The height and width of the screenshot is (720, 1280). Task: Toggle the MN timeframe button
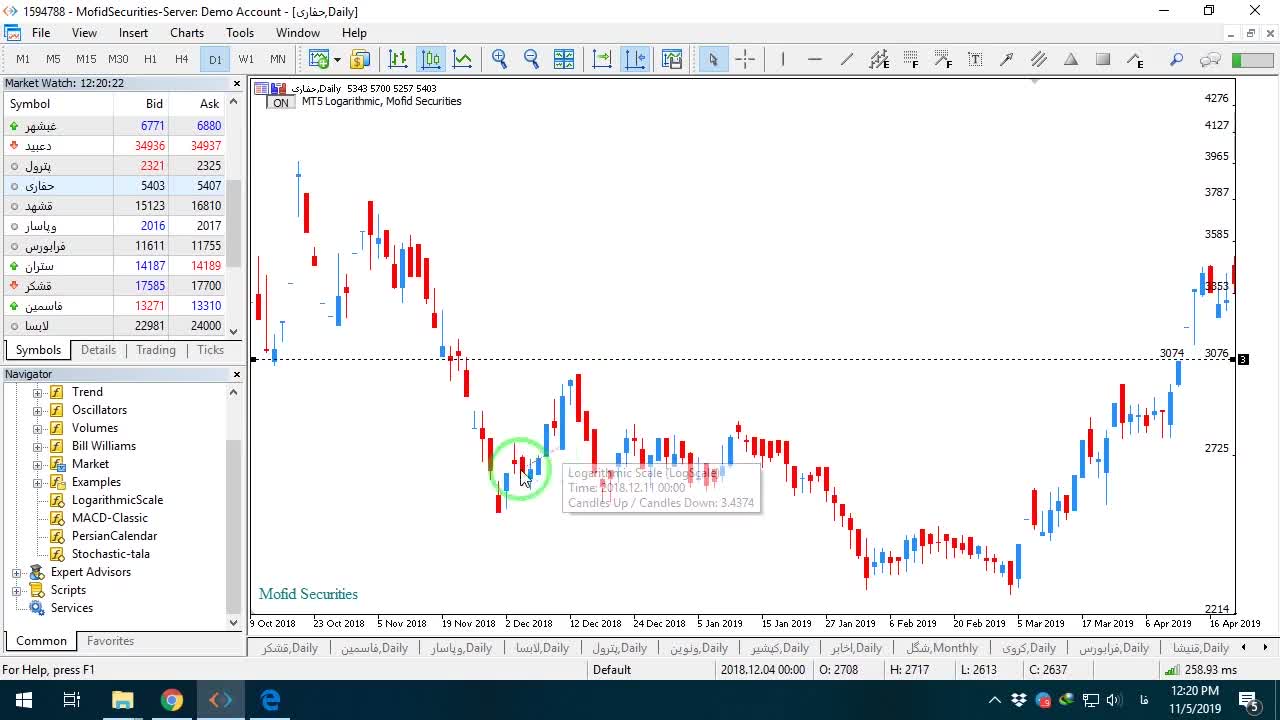(278, 59)
